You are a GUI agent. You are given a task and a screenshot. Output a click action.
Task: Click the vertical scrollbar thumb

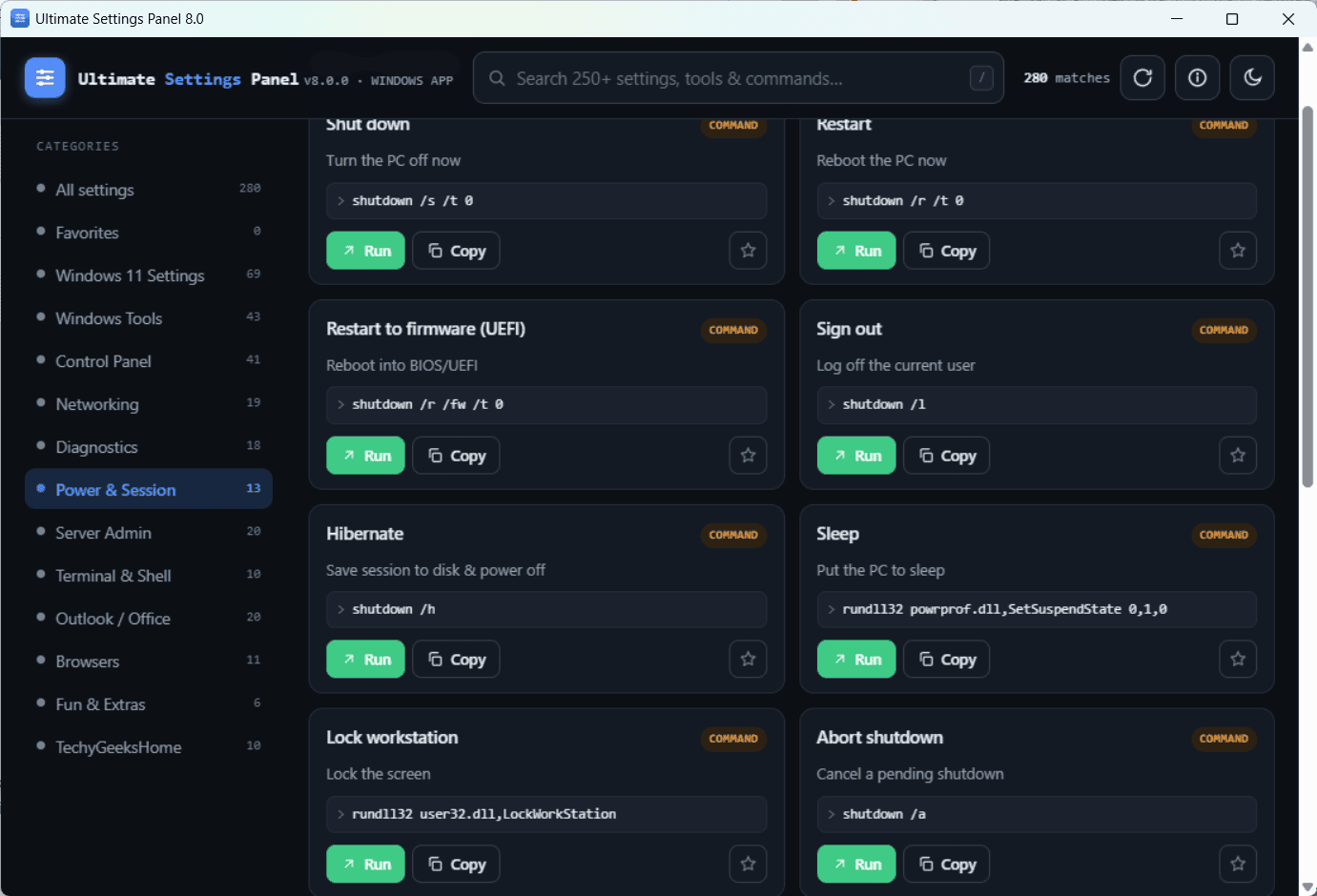click(1307, 297)
